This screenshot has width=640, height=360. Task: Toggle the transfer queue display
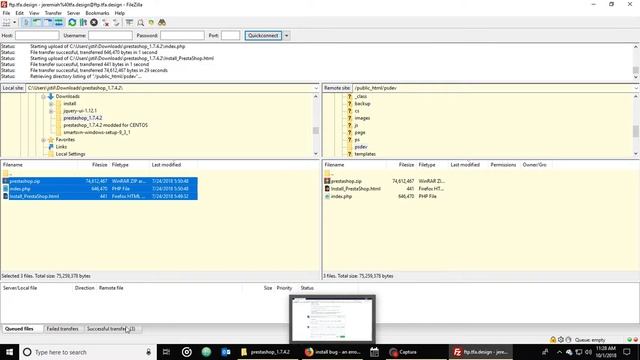pos(59,22)
